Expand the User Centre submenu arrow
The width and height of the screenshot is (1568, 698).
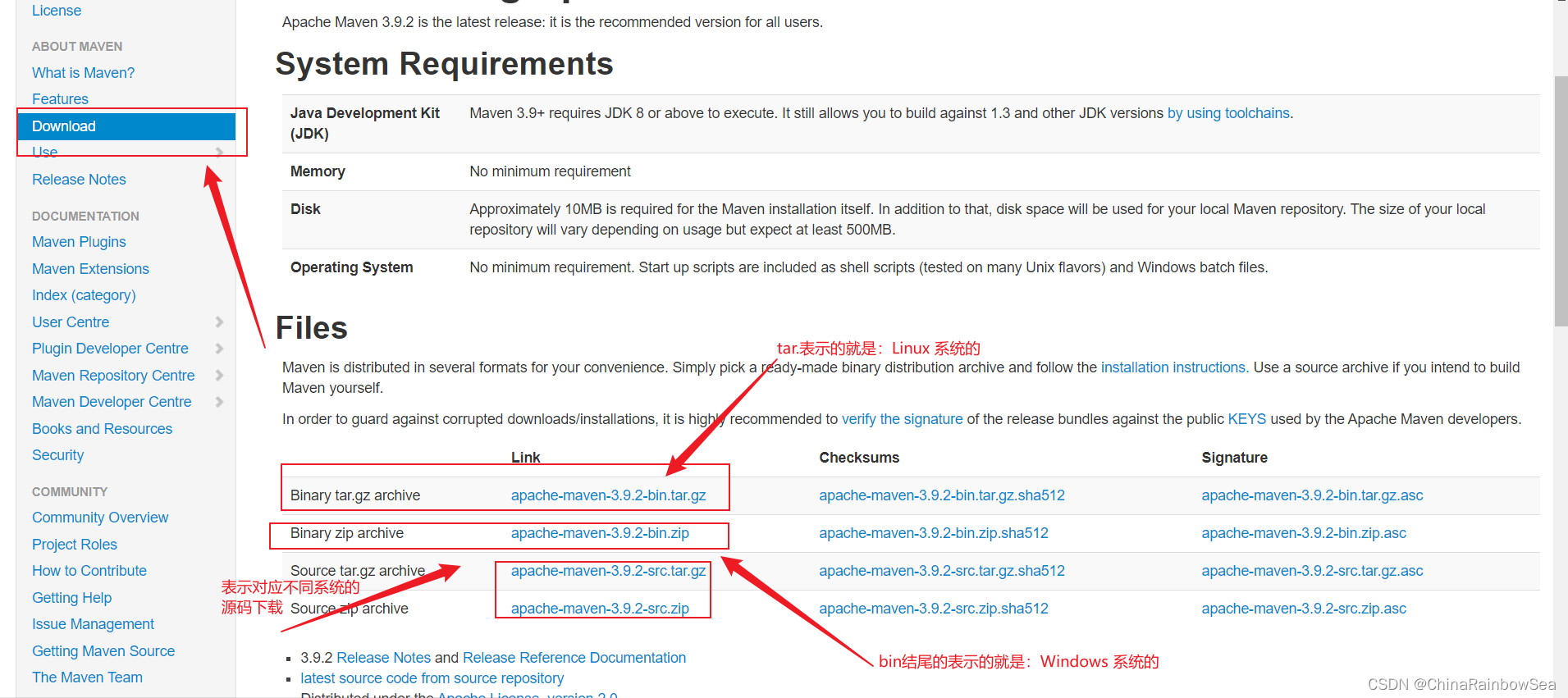tap(219, 322)
